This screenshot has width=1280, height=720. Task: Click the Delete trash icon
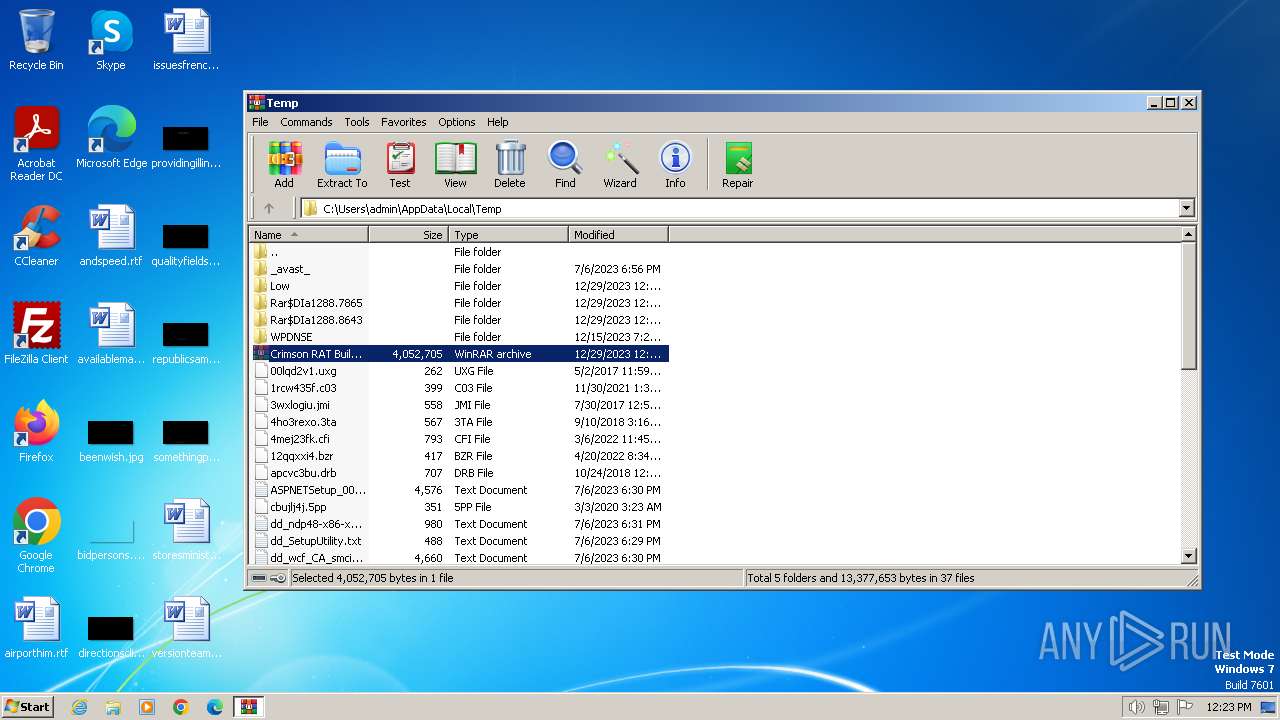coord(510,164)
